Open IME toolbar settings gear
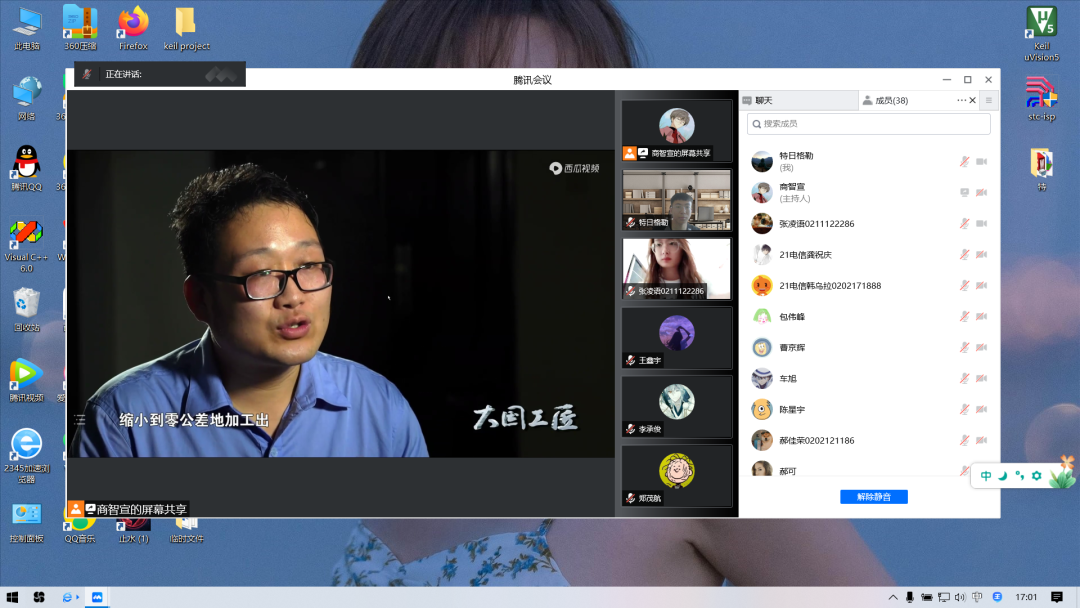Screen dimensions: 1080x608 click(1037, 476)
